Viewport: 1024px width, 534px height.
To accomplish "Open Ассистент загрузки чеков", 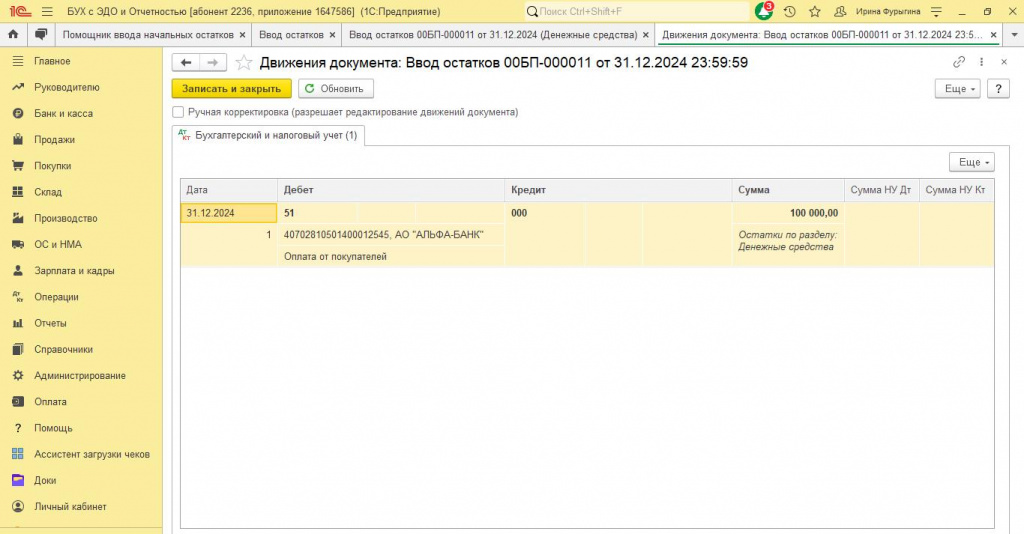I will click(x=91, y=454).
